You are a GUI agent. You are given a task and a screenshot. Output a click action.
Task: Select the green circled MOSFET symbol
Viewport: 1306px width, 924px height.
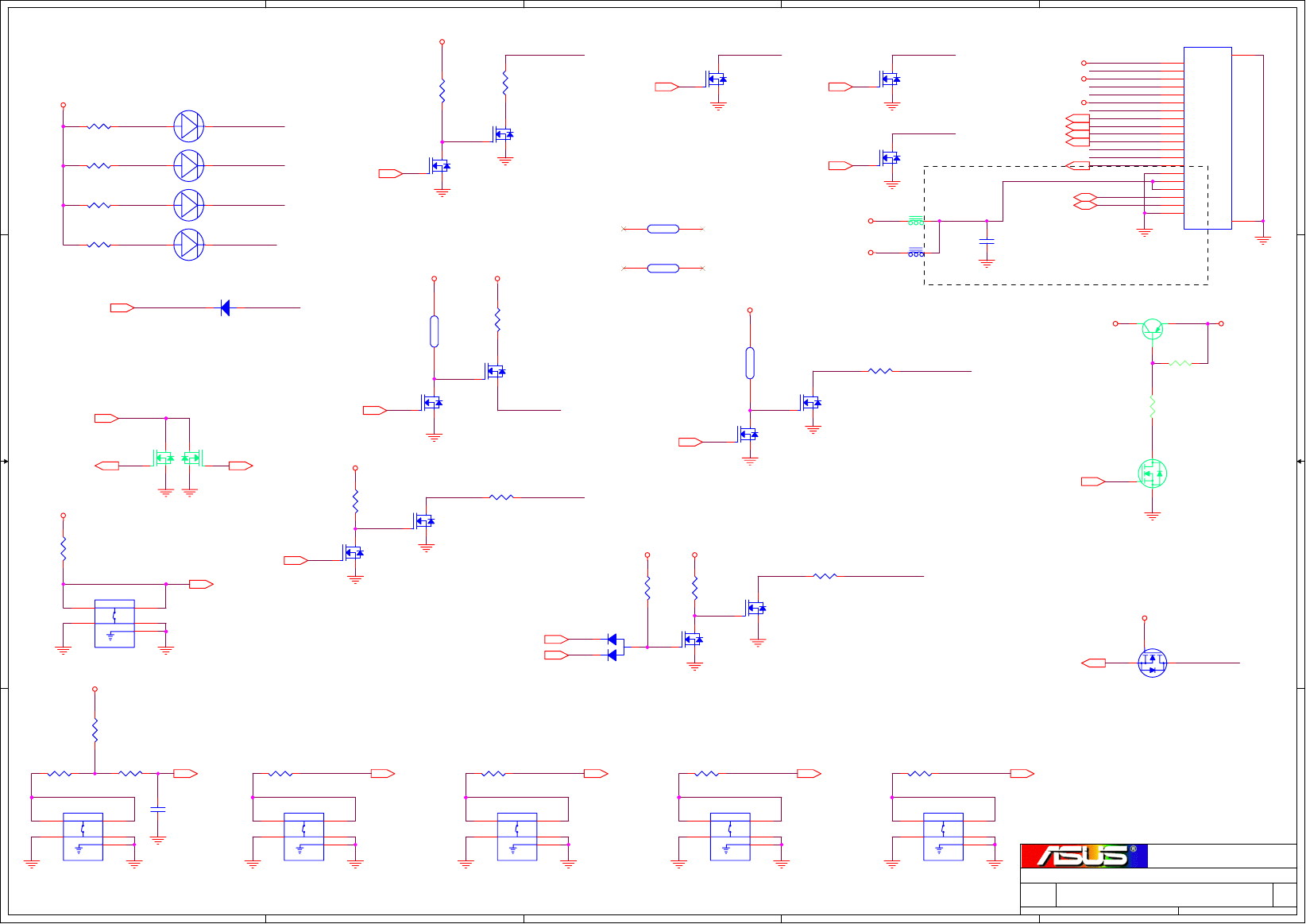(1152, 474)
